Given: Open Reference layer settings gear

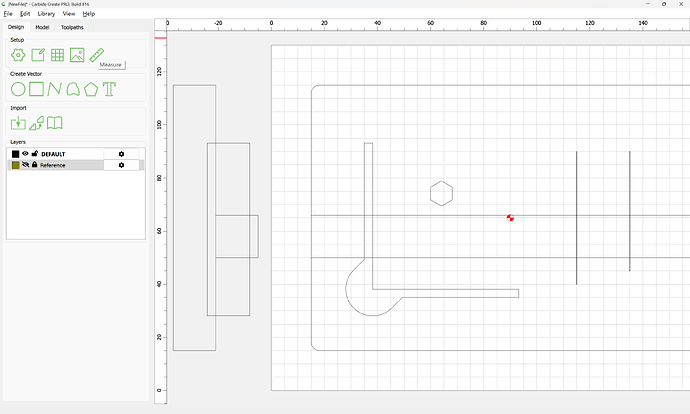Looking at the screenshot, I should [121, 165].
